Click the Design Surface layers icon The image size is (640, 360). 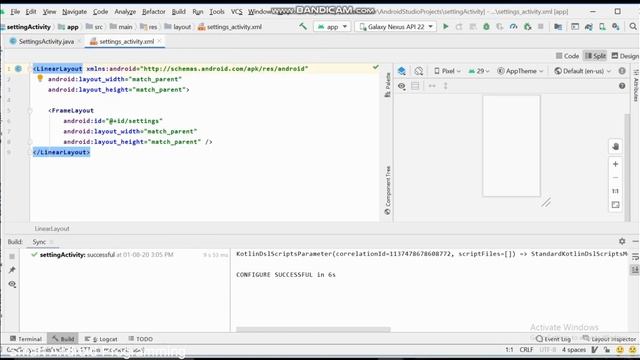[x=402, y=71]
